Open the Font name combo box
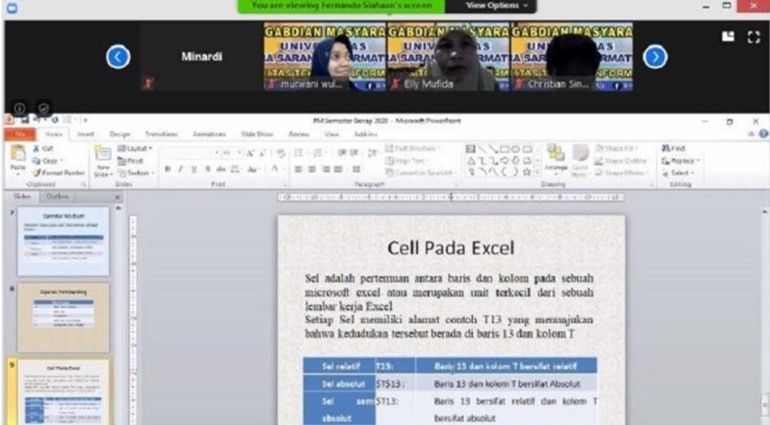Screen dimensions: 770x425 point(191,153)
